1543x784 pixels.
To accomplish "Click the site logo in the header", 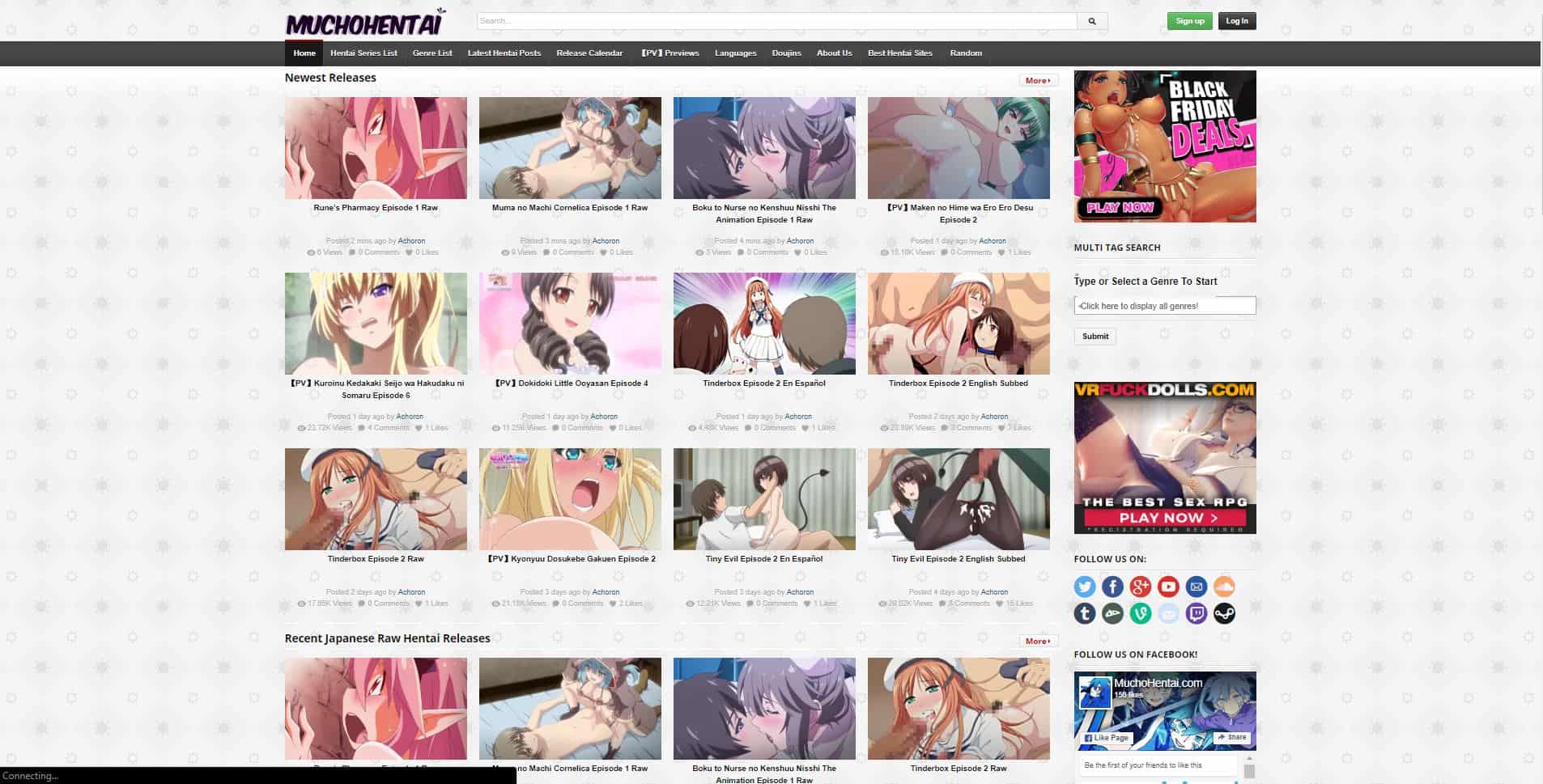I will point(366,22).
